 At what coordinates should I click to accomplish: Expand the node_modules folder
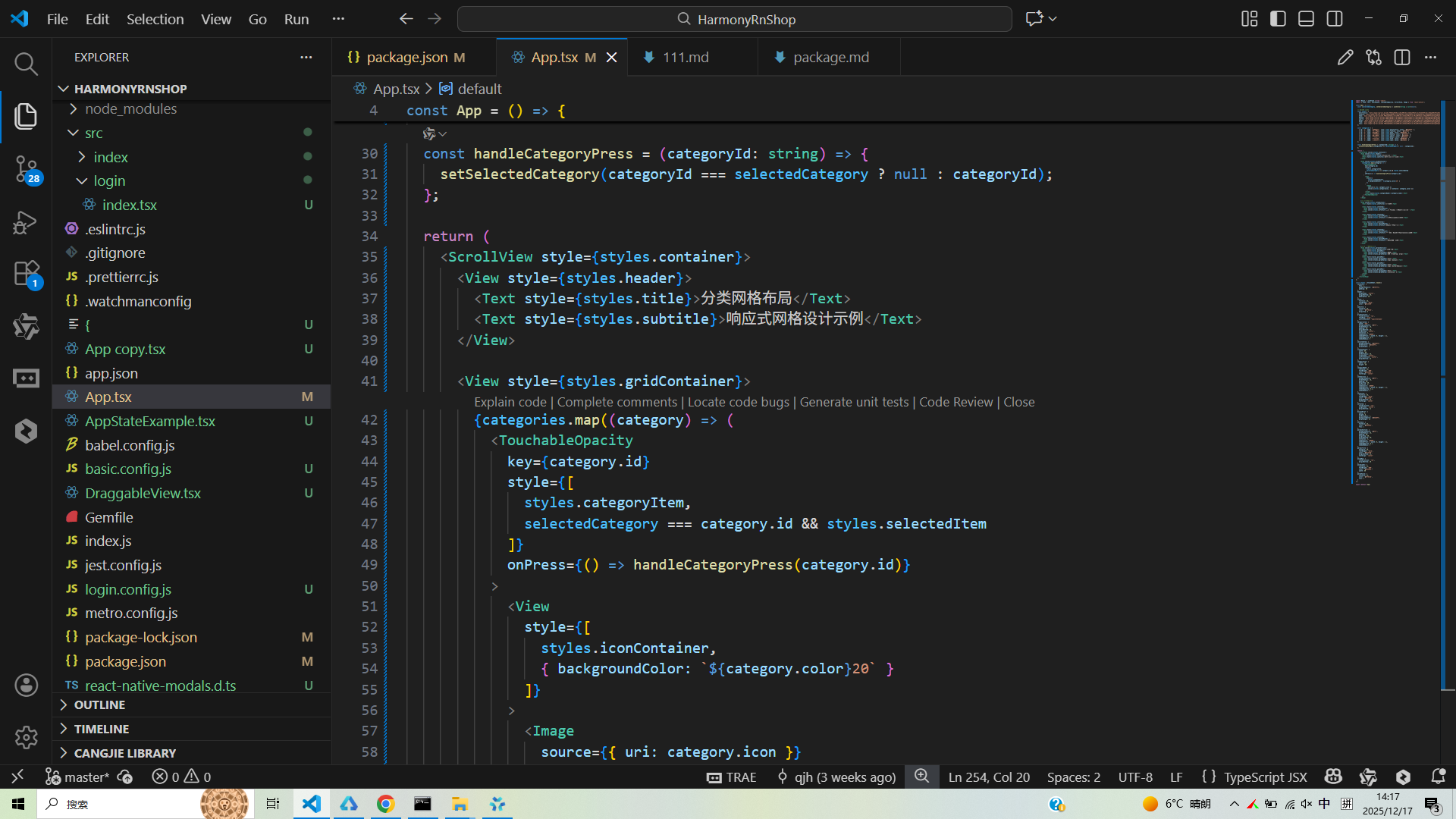coord(130,109)
